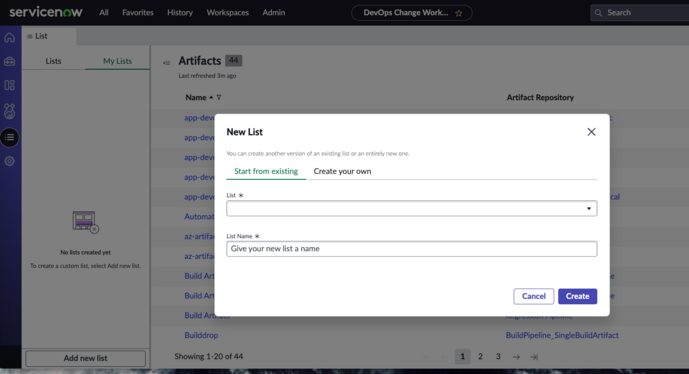Open the All menu
The width and height of the screenshot is (689, 374).
(x=104, y=13)
